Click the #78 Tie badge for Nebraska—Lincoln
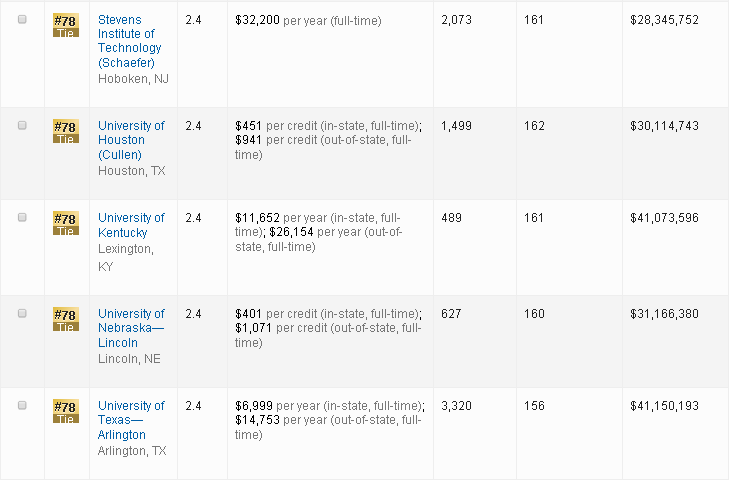The image size is (732, 480). (65, 320)
